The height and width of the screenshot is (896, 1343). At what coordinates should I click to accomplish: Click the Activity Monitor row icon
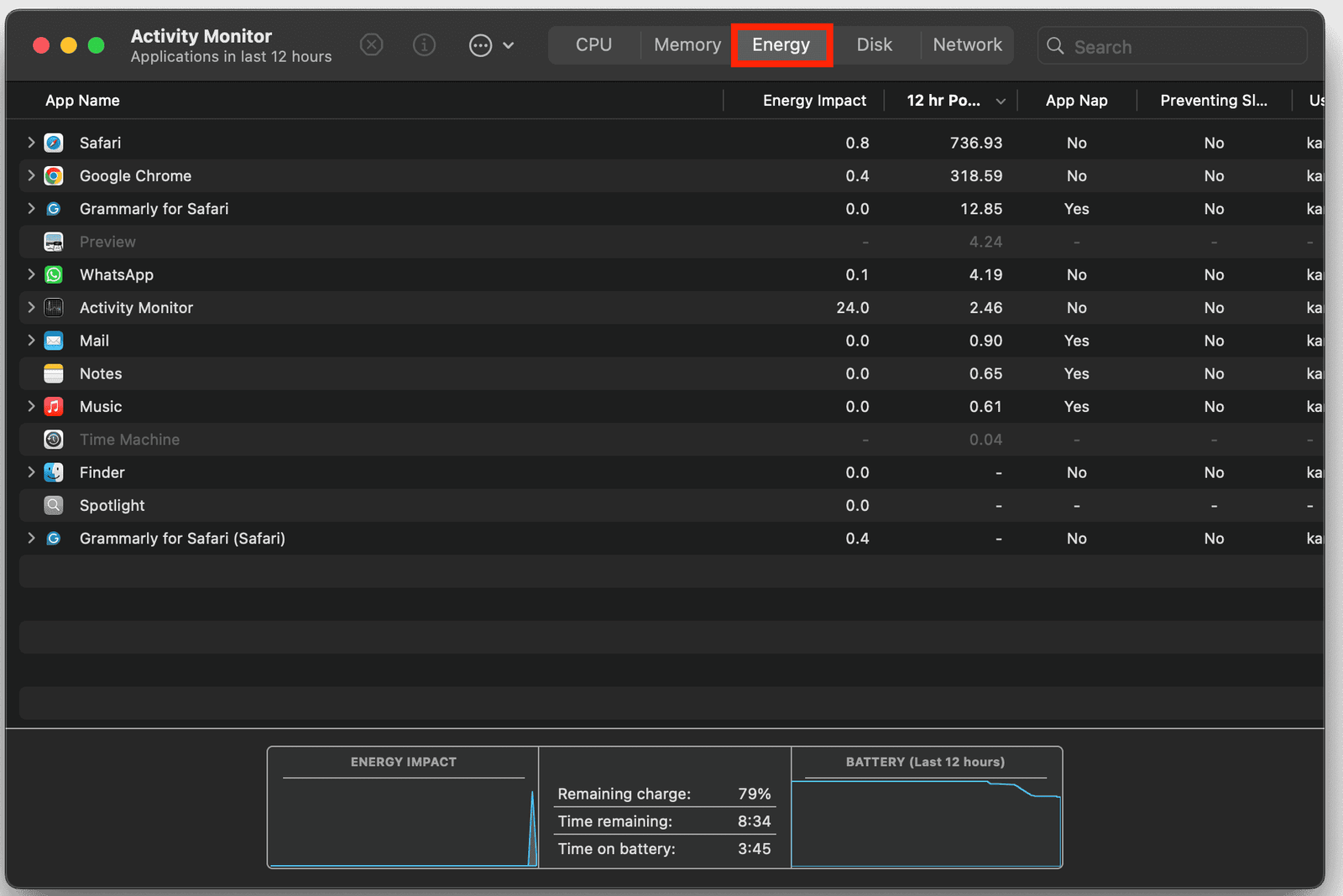(54, 308)
